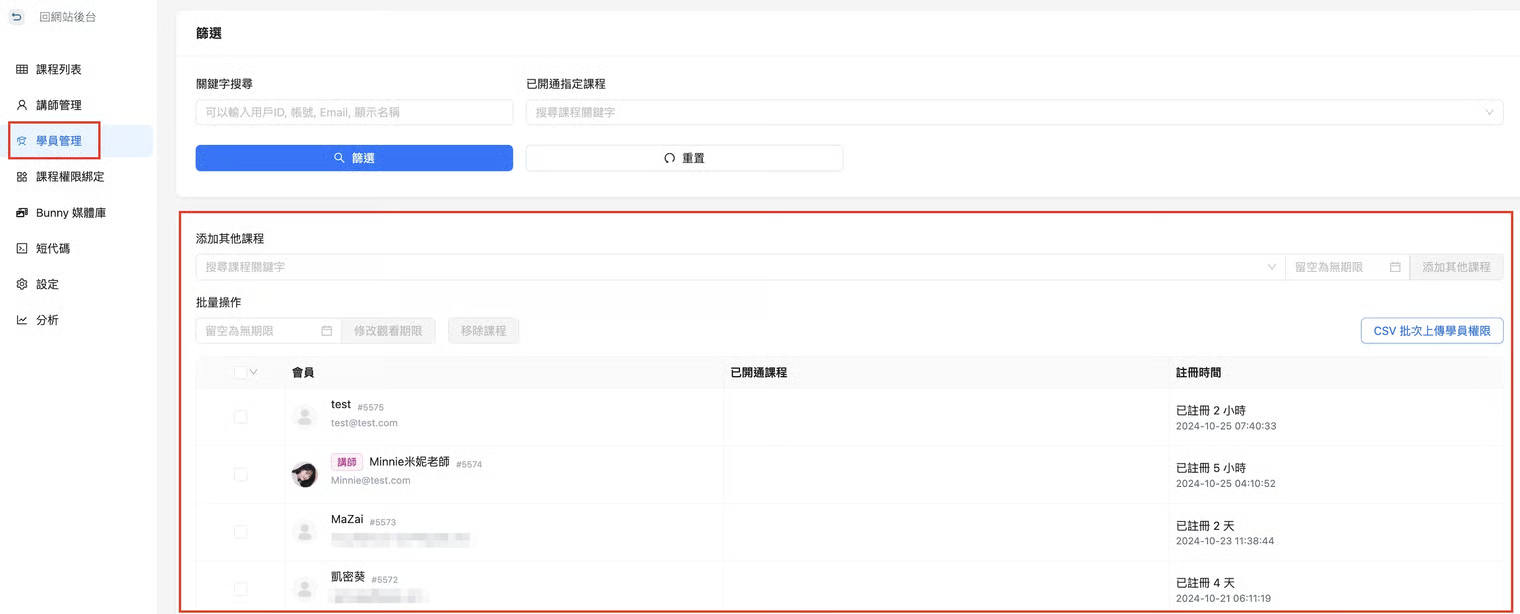1520x614 pixels.
Task: Click the 已開通課程 column header
Action: (759, 372)
